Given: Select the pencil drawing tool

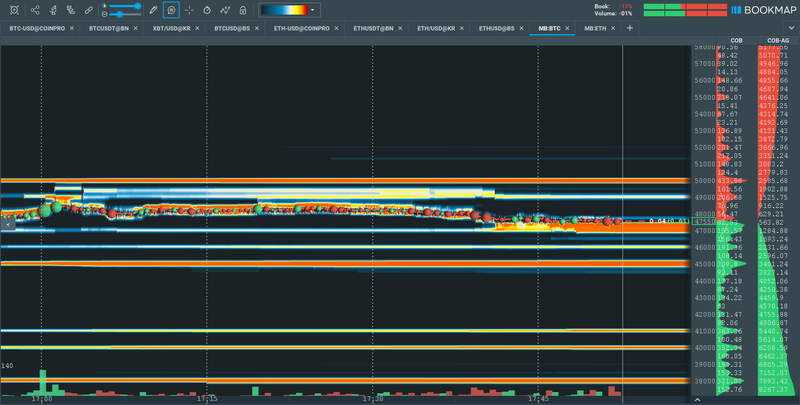Looking at the screenshot, I should (153, 10).
